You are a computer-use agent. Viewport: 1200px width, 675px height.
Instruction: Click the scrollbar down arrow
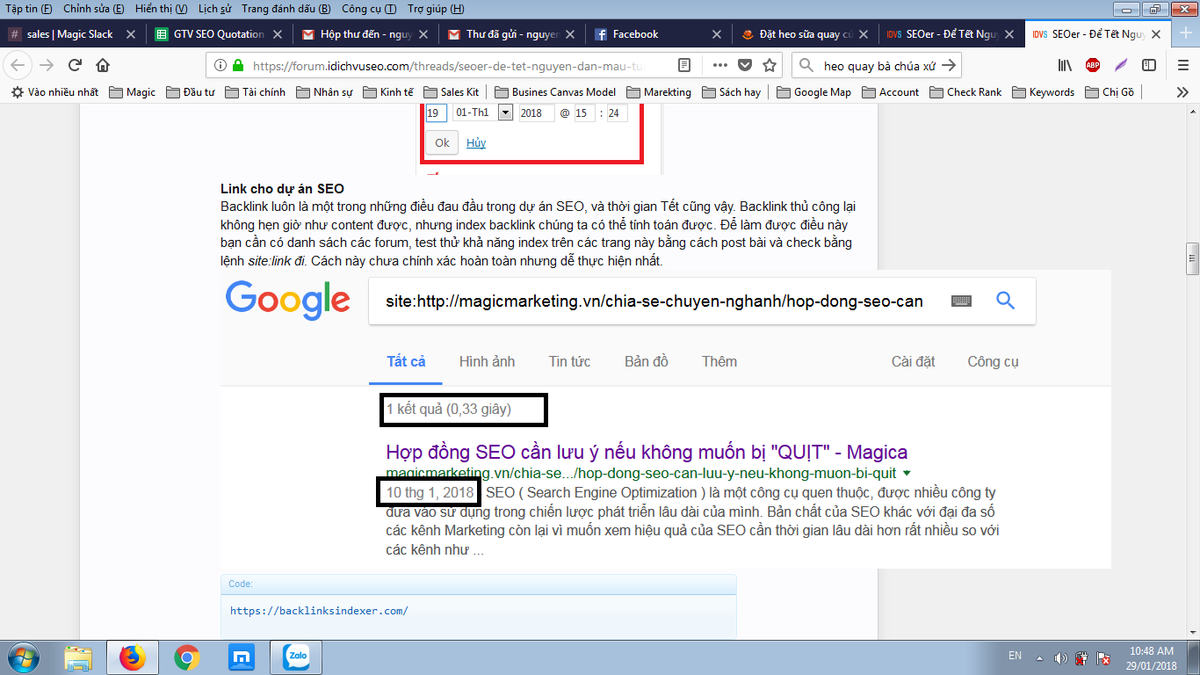coord(1192,632)
